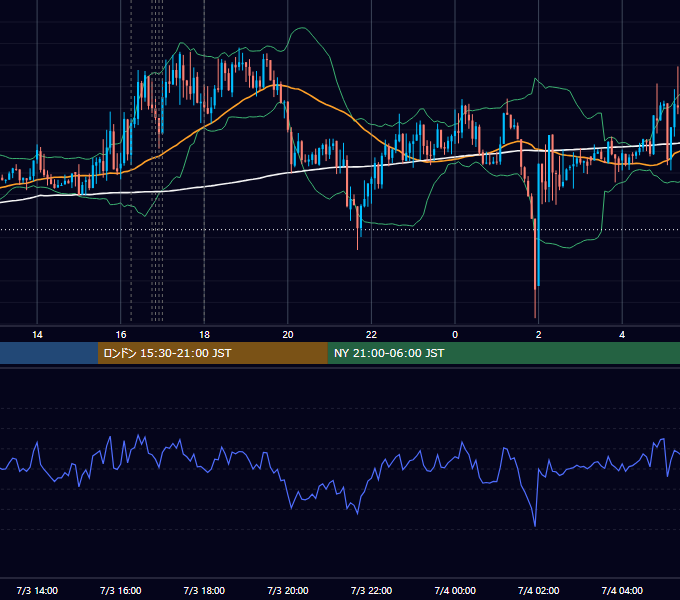This screenshot has height=600, width=680.
Task: Click the 7/4 04:00 label on indicator axis
Action: pos(622,590)
